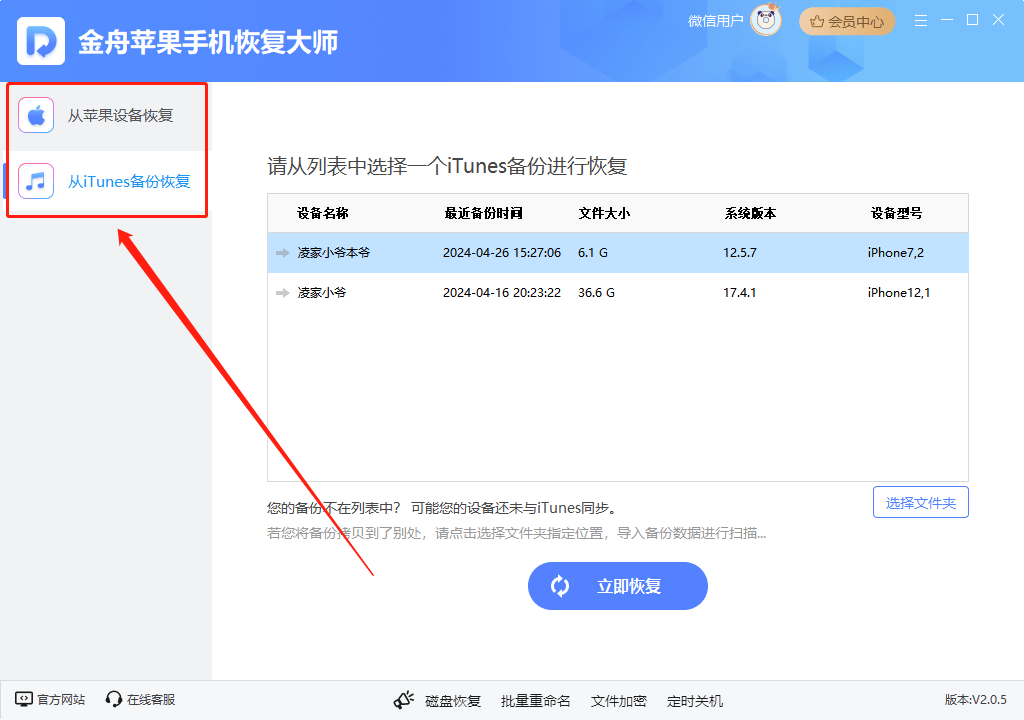This screenshot has width=1024, height=720.
Task: Select the Apple device recovery sidebar icon
Action: pos(35,114)
